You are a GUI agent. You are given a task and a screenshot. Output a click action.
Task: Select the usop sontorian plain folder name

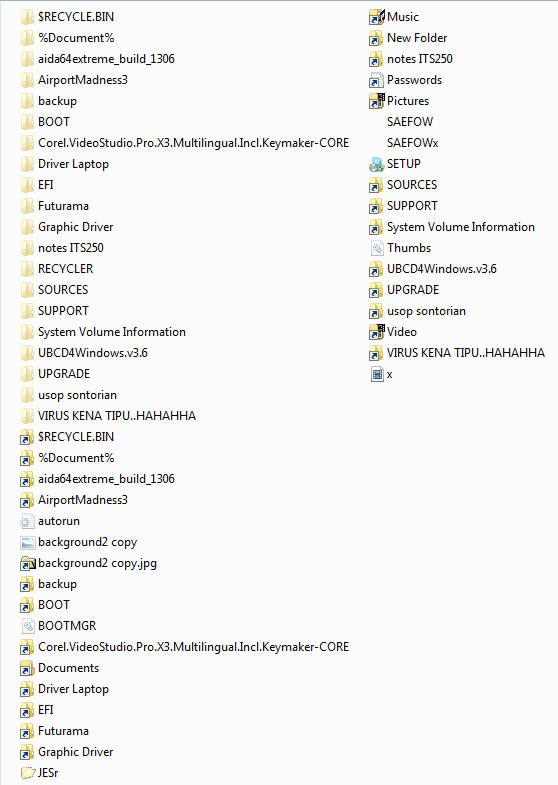[78, 395]
